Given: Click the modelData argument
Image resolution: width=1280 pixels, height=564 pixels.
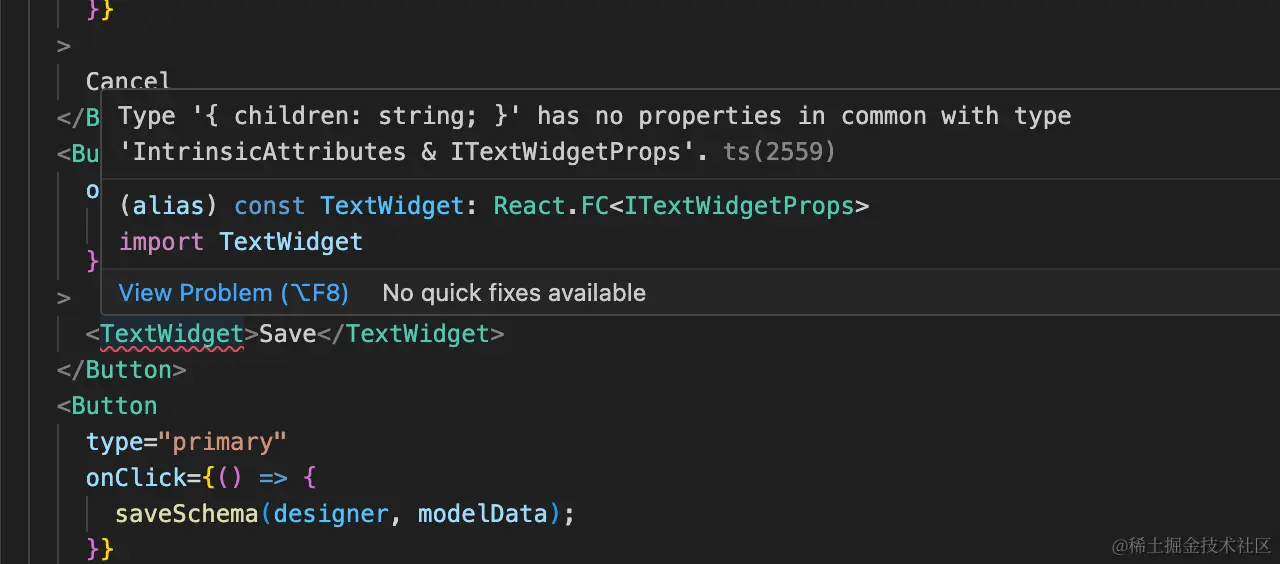Looking at the screenshot, I should (482, 514).
